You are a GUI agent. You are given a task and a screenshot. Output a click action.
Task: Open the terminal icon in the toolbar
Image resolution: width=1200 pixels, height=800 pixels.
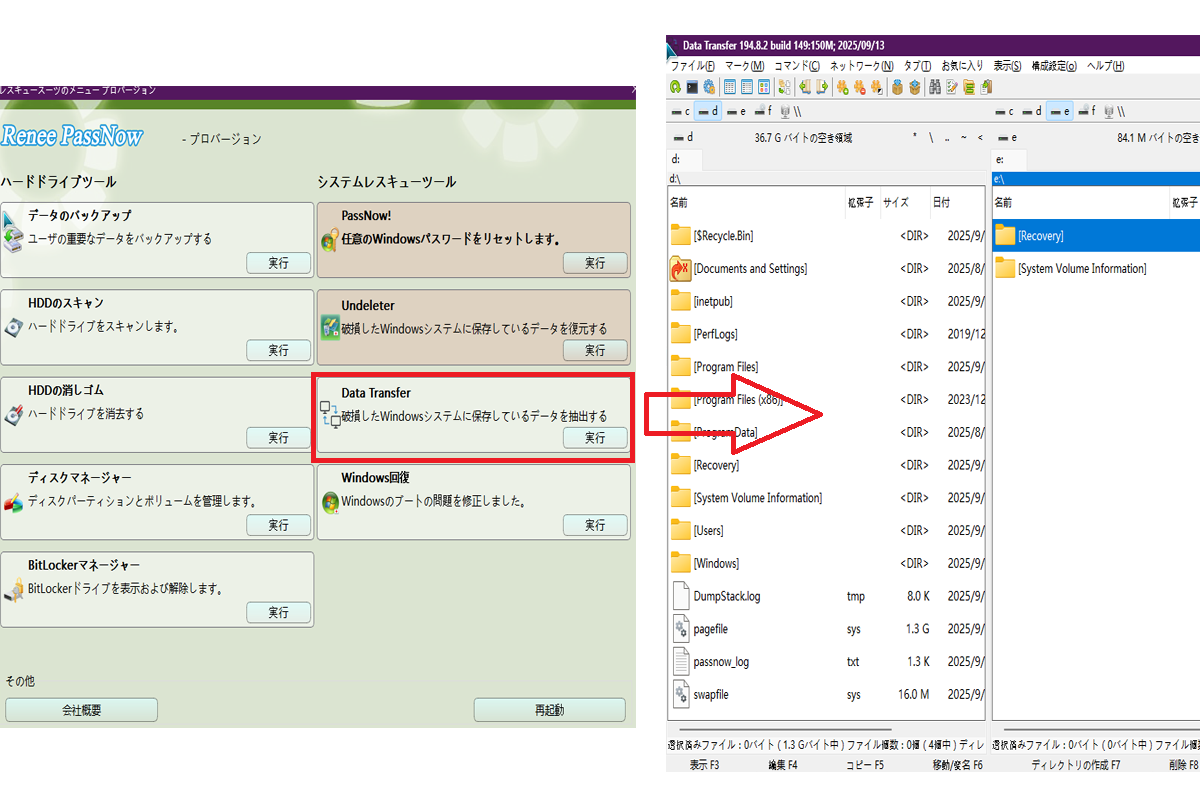(692, 87)
